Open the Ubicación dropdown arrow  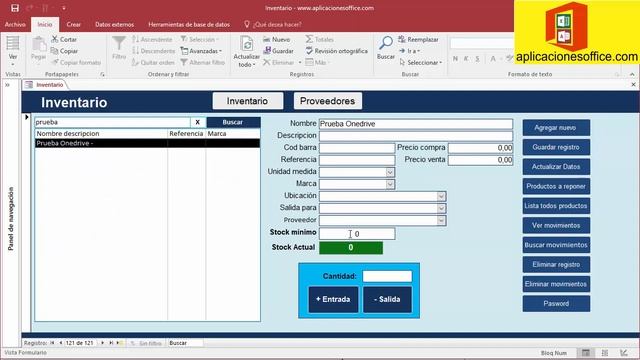click(441, 196)
